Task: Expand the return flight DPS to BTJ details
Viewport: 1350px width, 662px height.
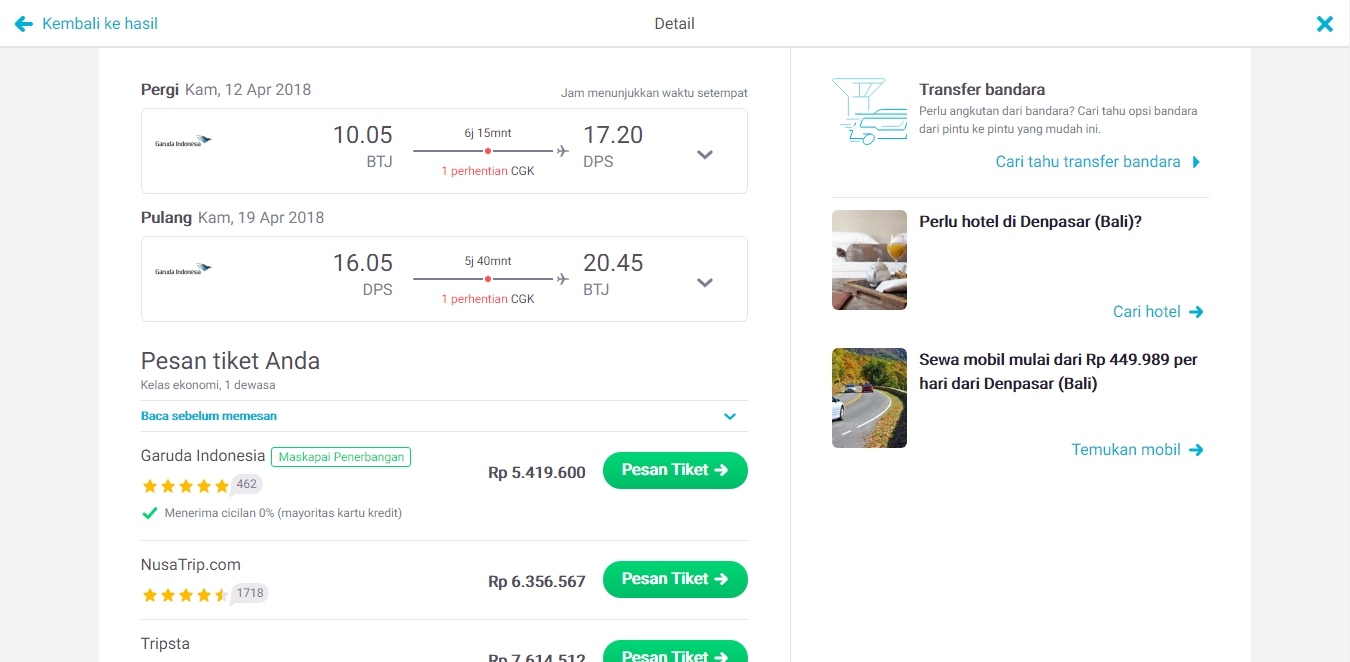Action: [705, 282]
